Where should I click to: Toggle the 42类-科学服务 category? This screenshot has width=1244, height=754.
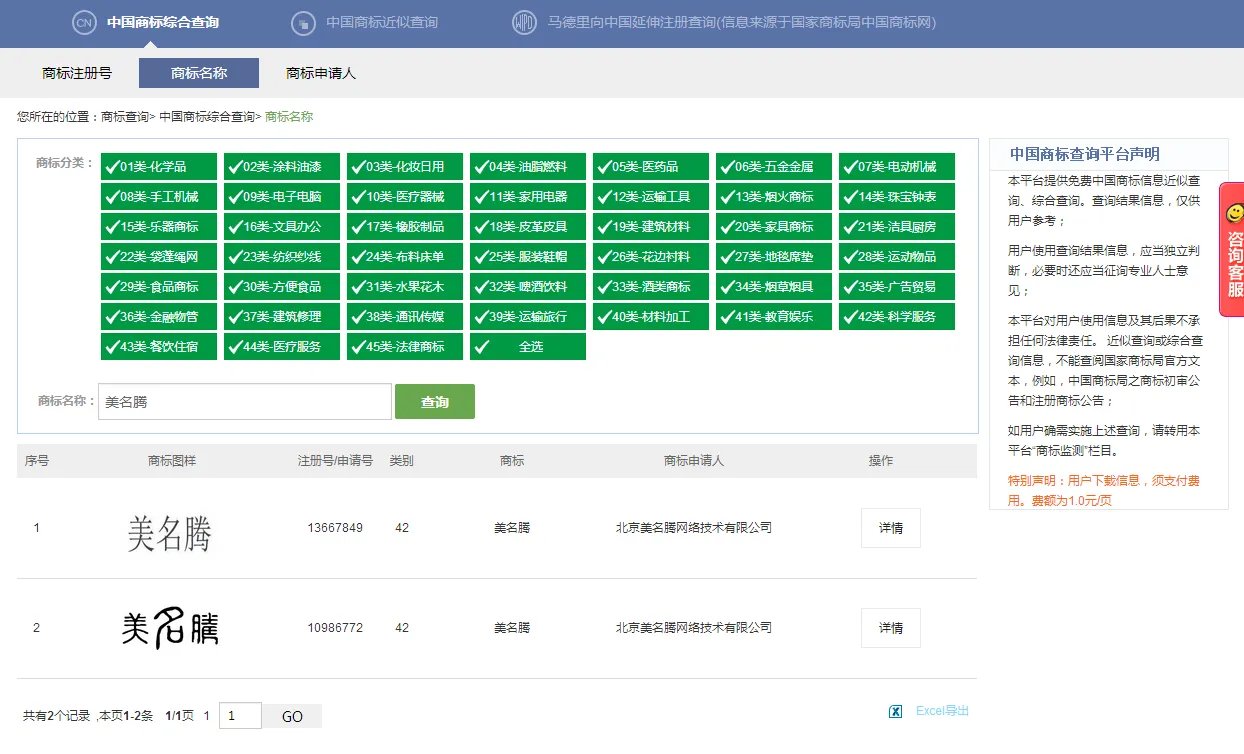(x=896, y=316)
